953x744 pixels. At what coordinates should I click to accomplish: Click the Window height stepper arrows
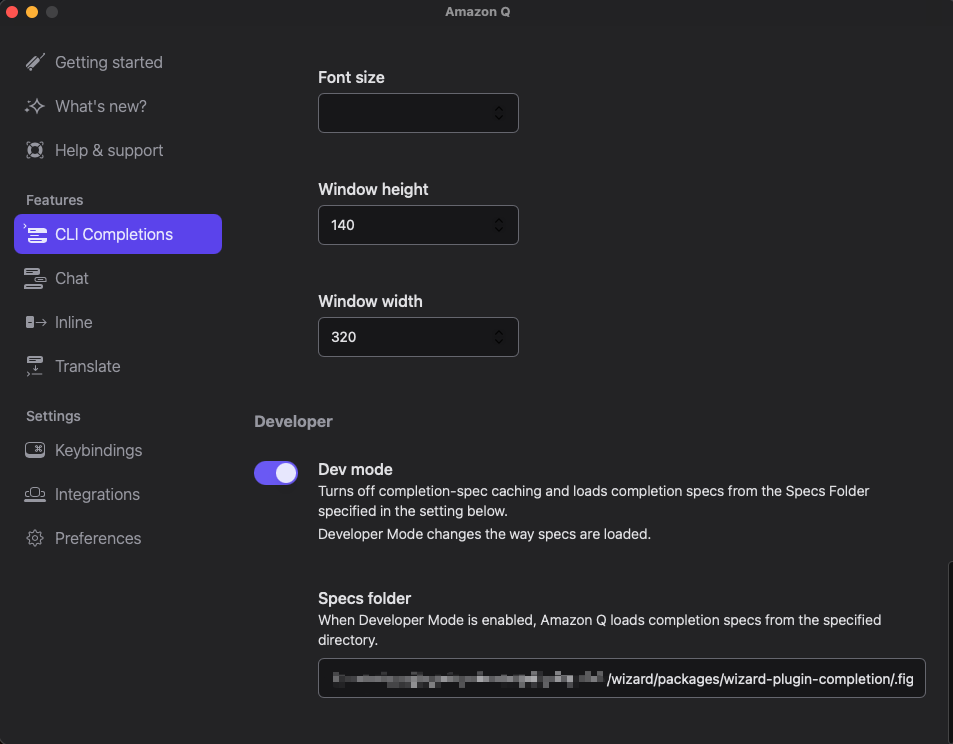498,225
